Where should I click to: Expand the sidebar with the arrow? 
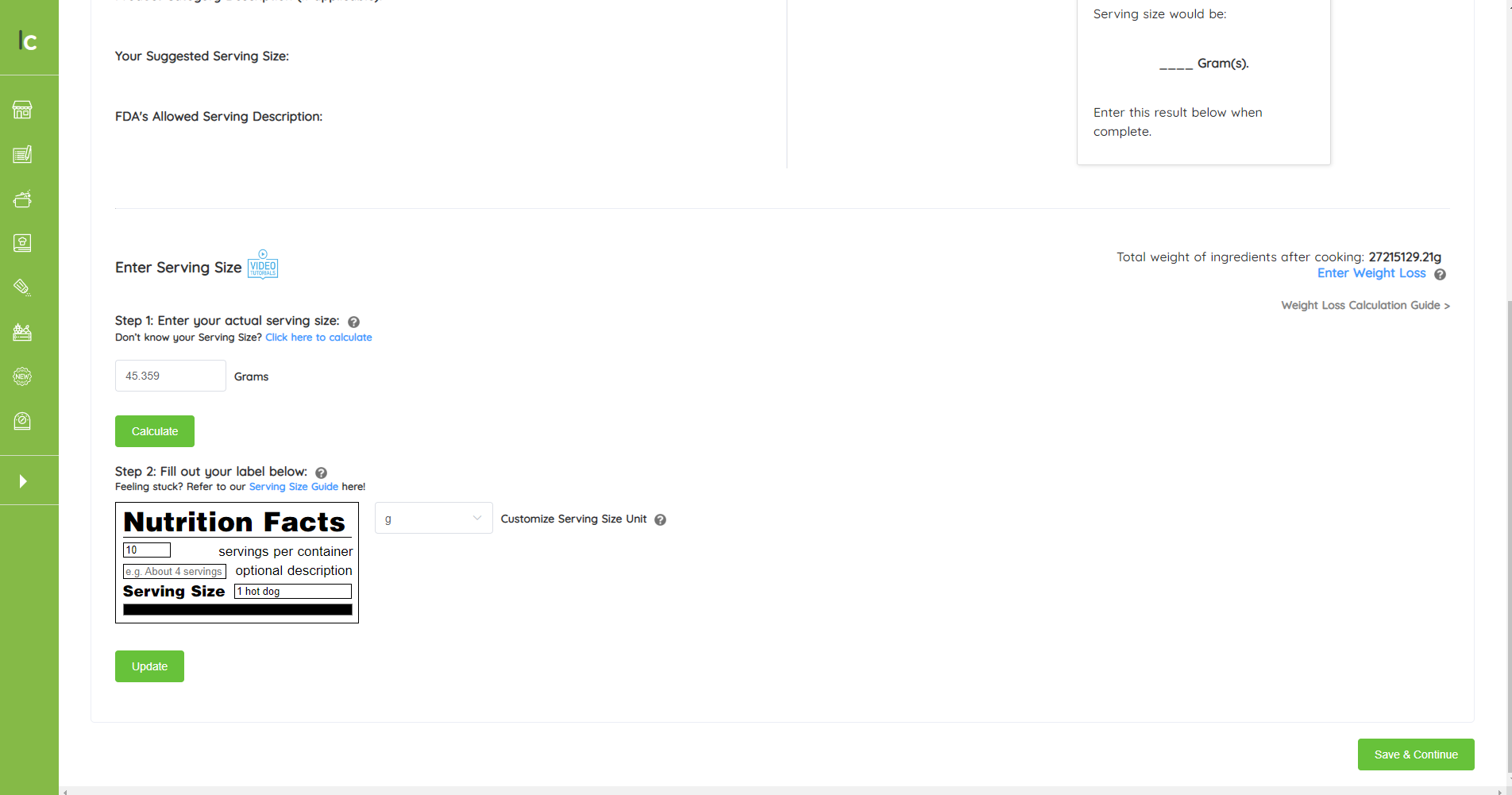pos(23,481)
